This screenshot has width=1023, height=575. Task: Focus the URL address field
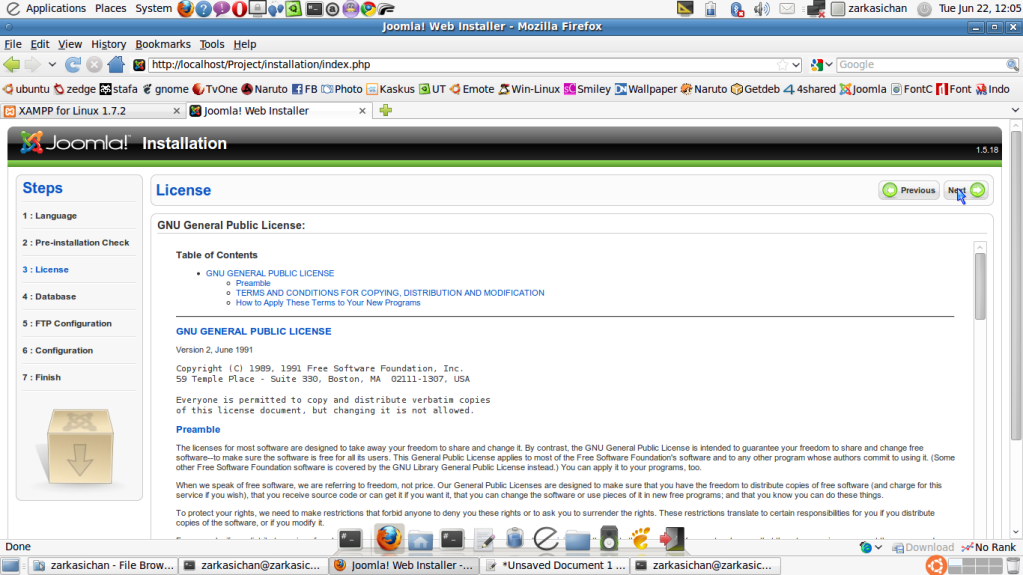(x=463, y=65)
